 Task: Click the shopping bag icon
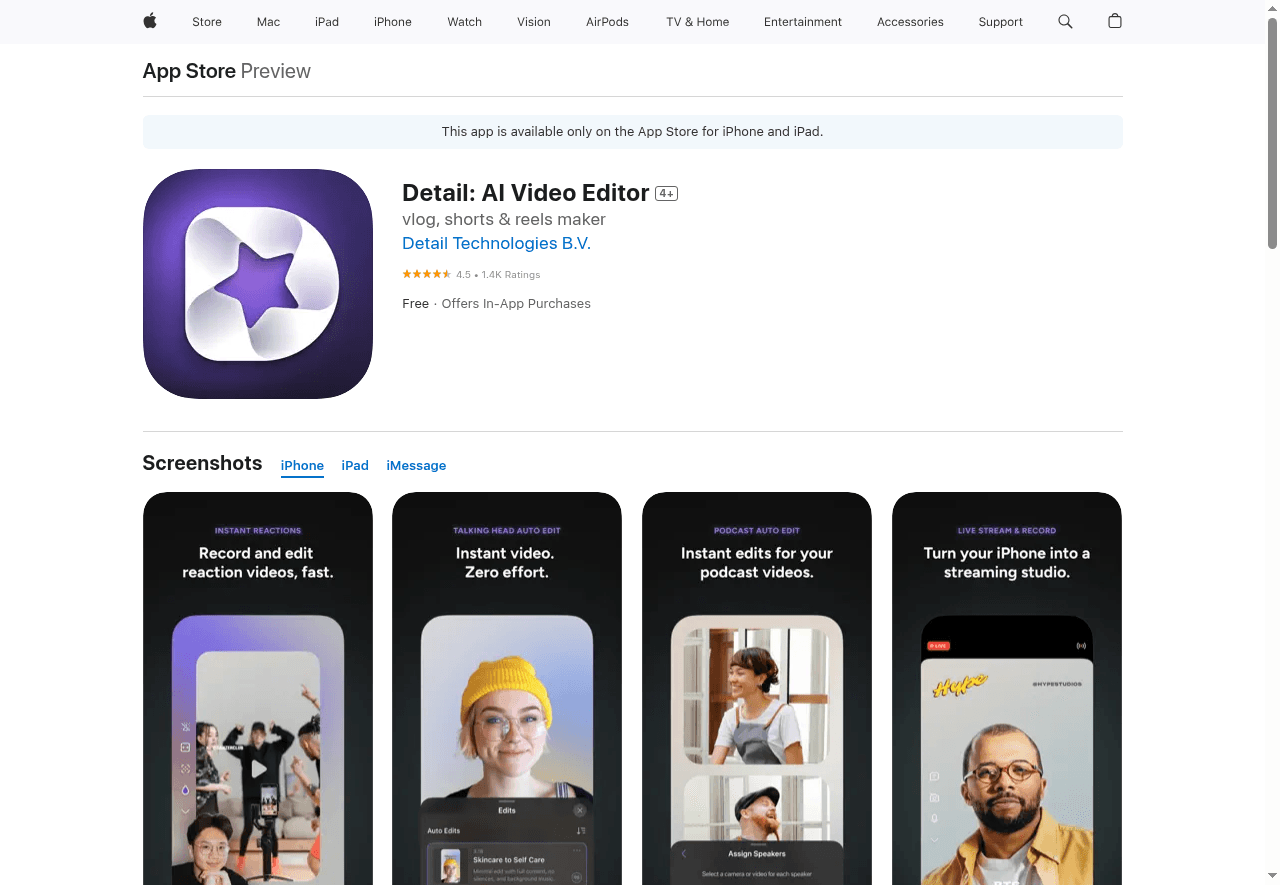pyautogui.click(x=1115, y=21)
